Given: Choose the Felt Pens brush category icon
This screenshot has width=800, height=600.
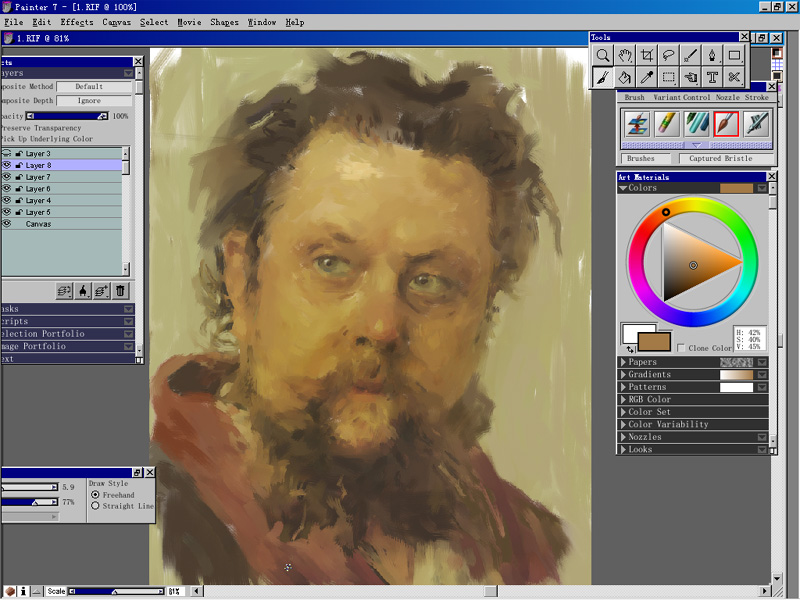Looking at the screenshot, I should coord(696,124).
